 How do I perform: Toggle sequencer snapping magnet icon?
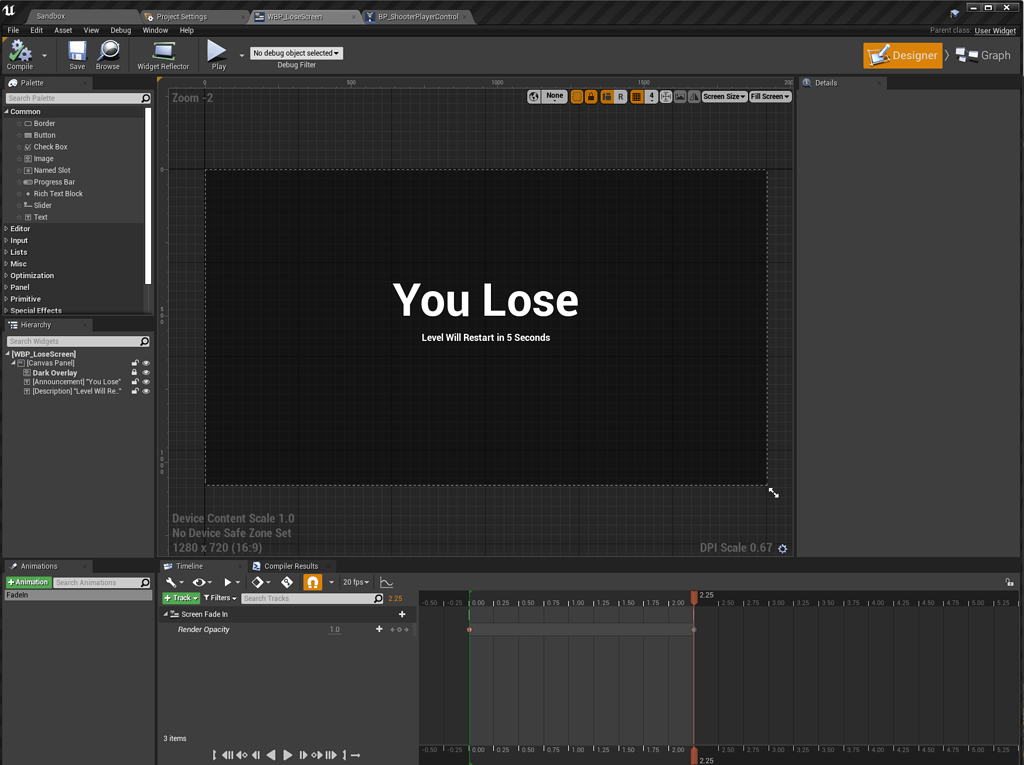(x=313, y=582)
